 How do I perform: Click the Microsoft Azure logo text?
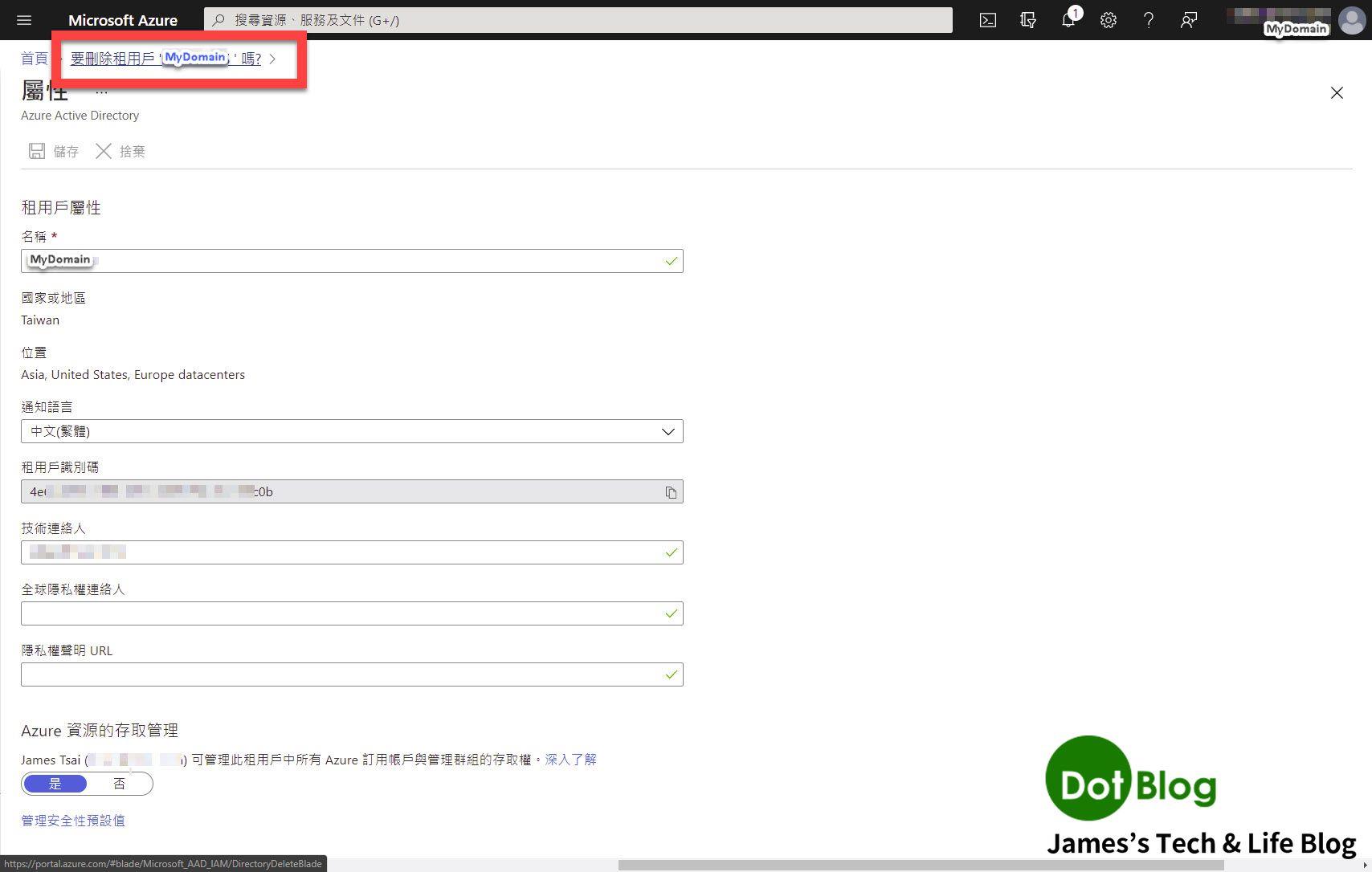(123, 20)
